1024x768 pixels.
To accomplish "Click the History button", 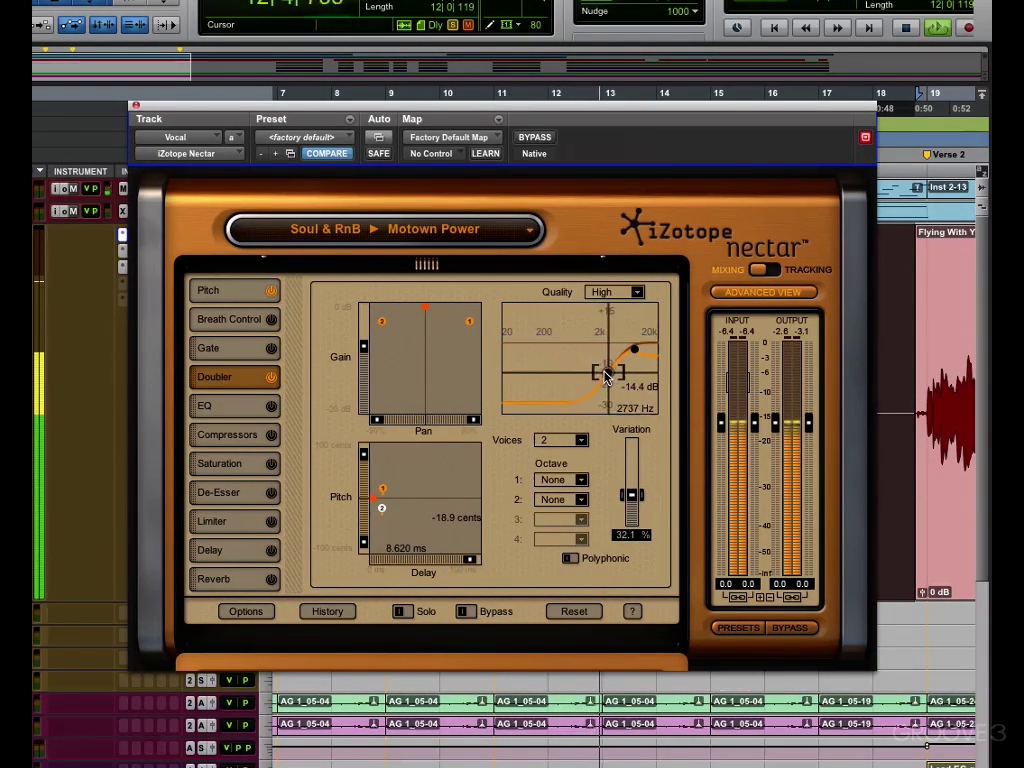I will click(328, 612).
